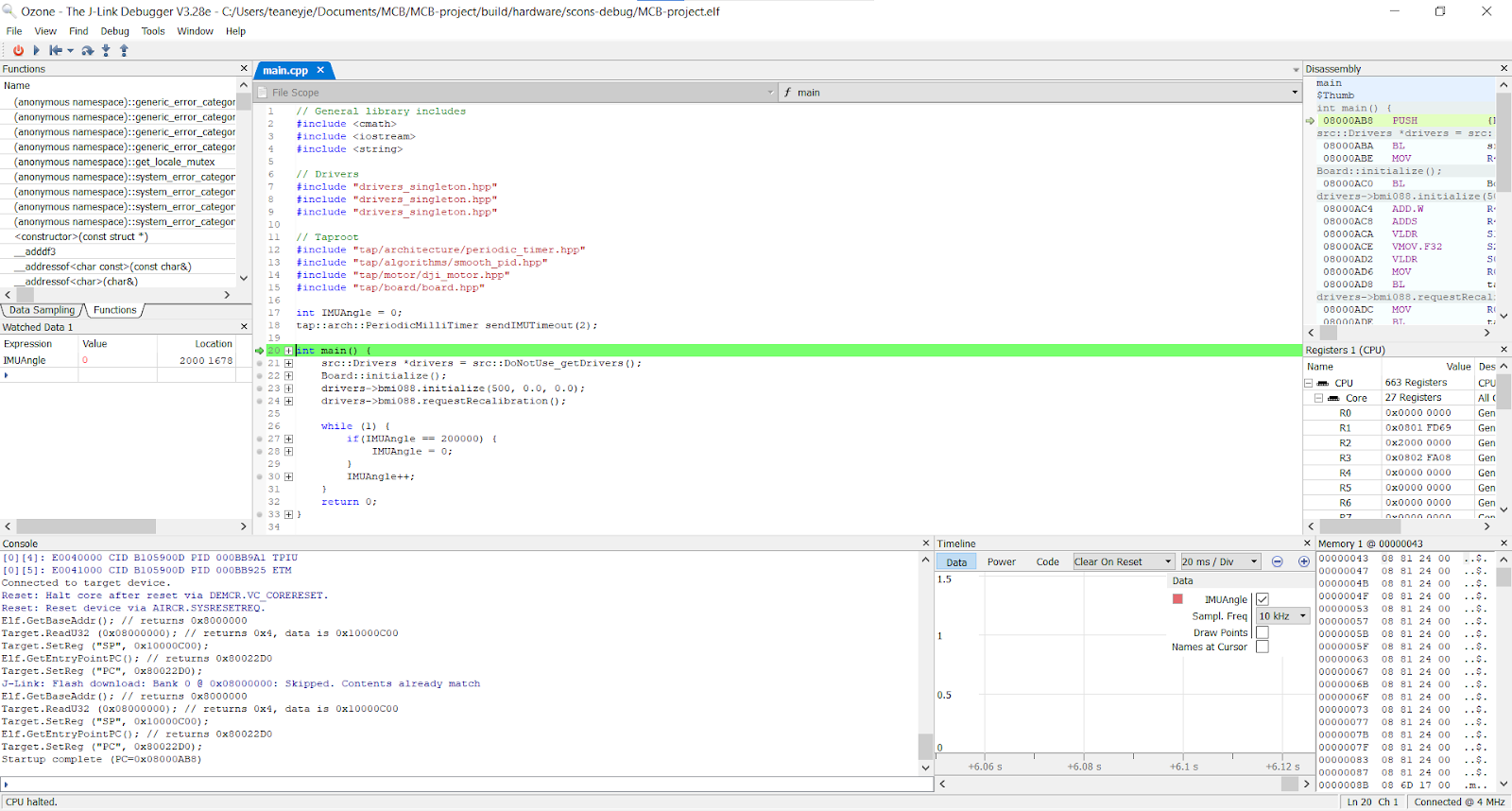Close the Console panel
The width and height of the screenshot is (1512, 811).
click(926, 543)
